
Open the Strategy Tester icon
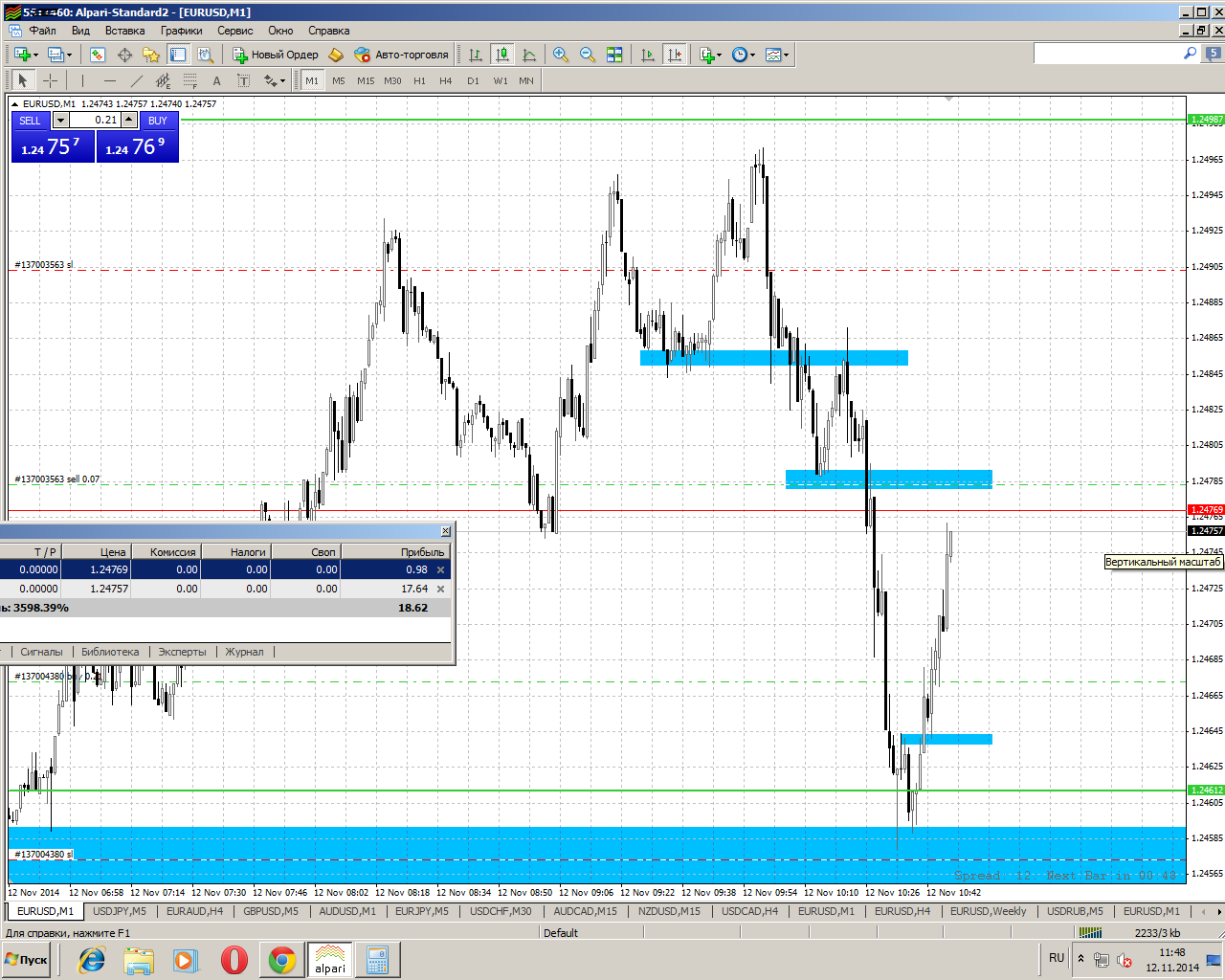point(205,55)
